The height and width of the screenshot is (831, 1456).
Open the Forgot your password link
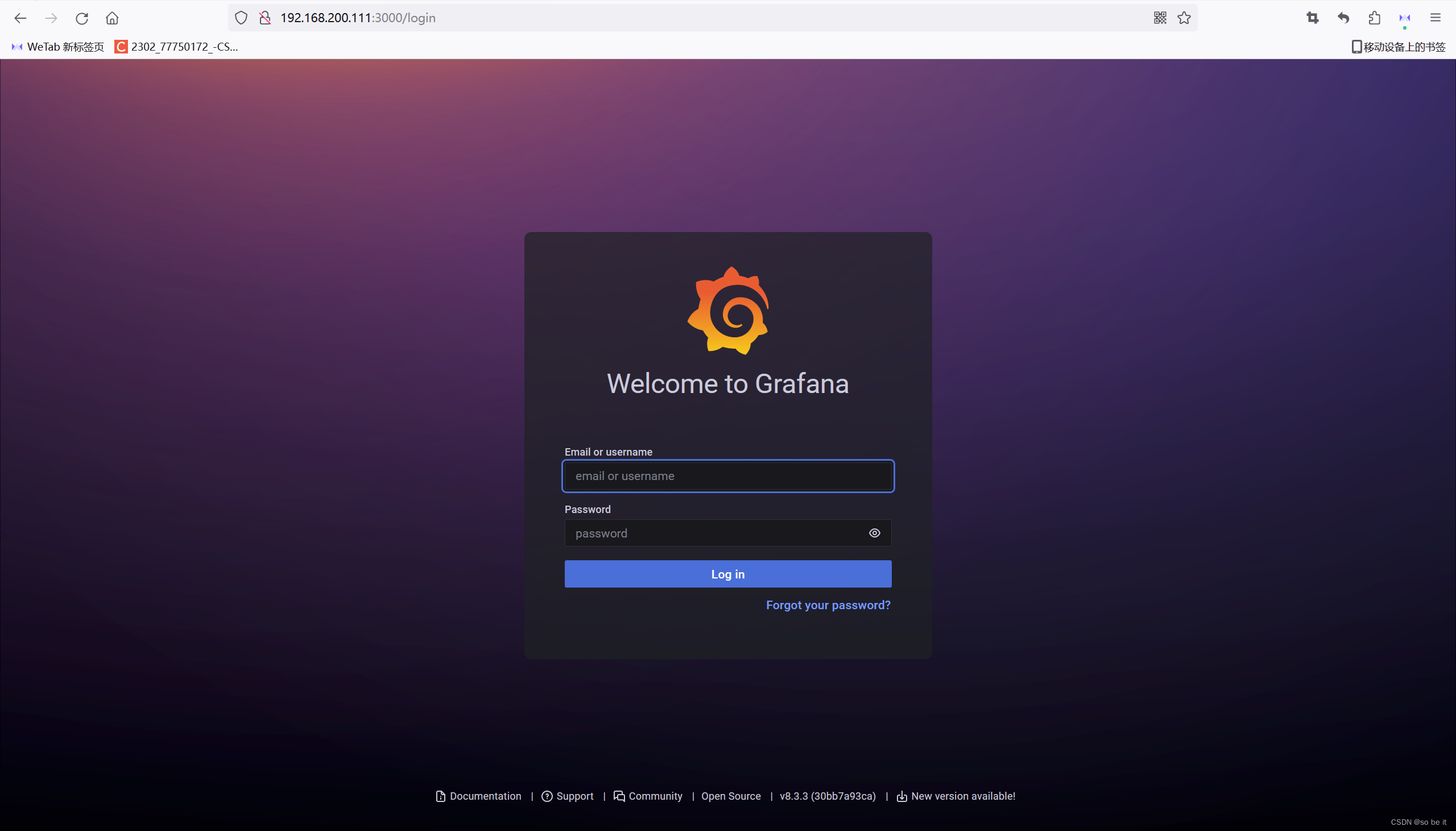828,605
